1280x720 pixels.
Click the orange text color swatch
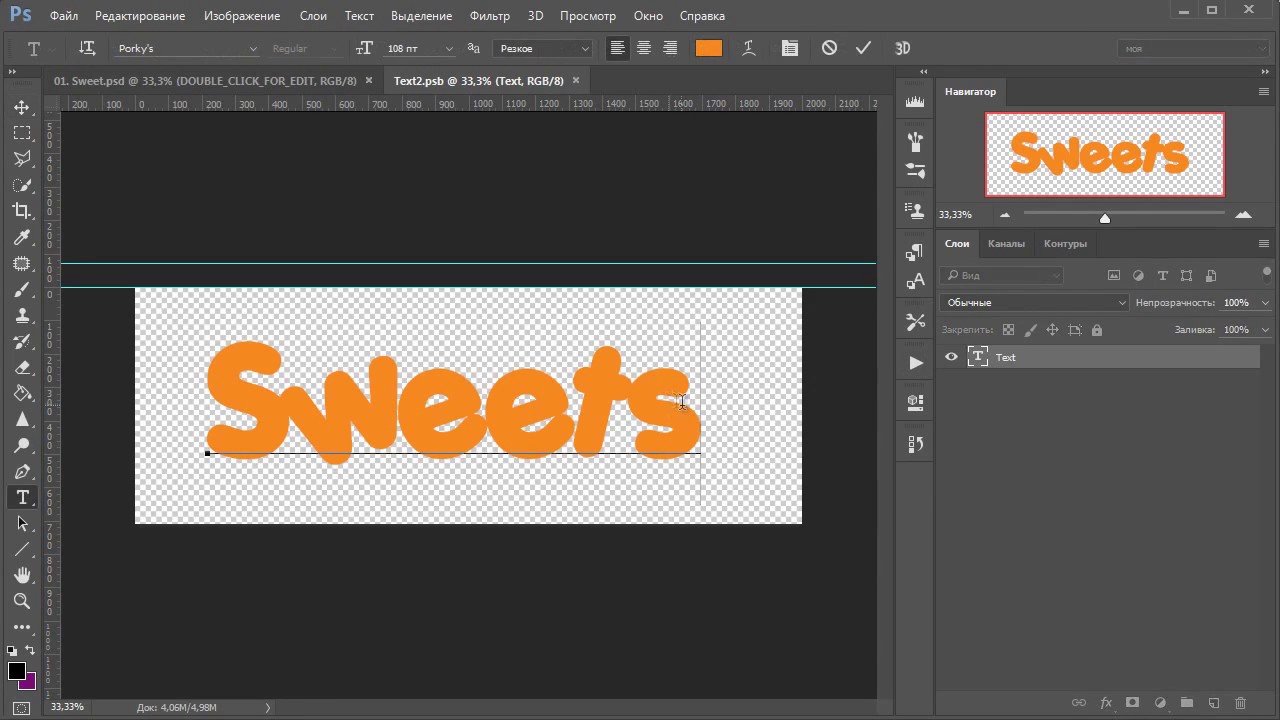point(708,48)
